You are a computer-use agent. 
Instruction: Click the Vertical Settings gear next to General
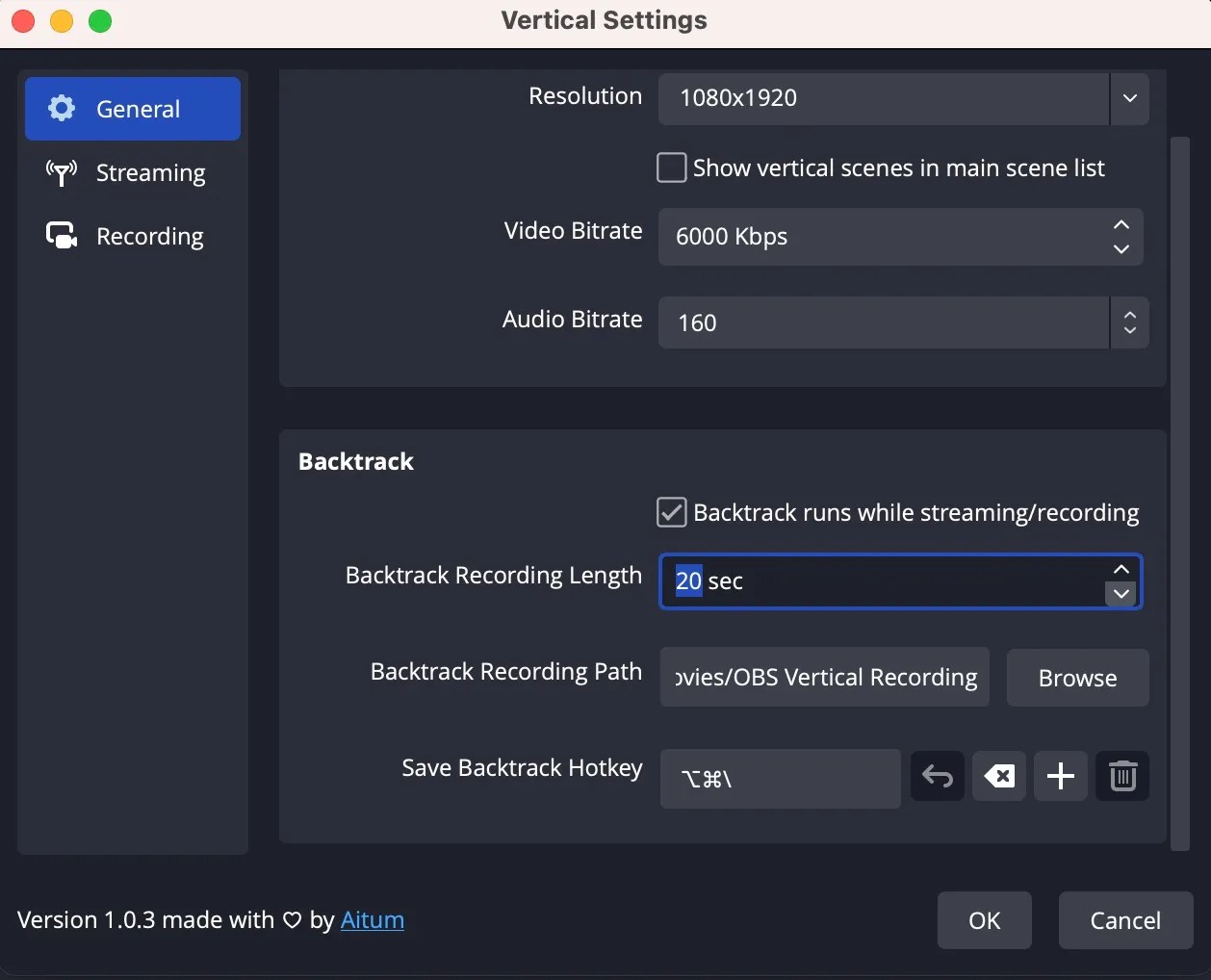61,109
